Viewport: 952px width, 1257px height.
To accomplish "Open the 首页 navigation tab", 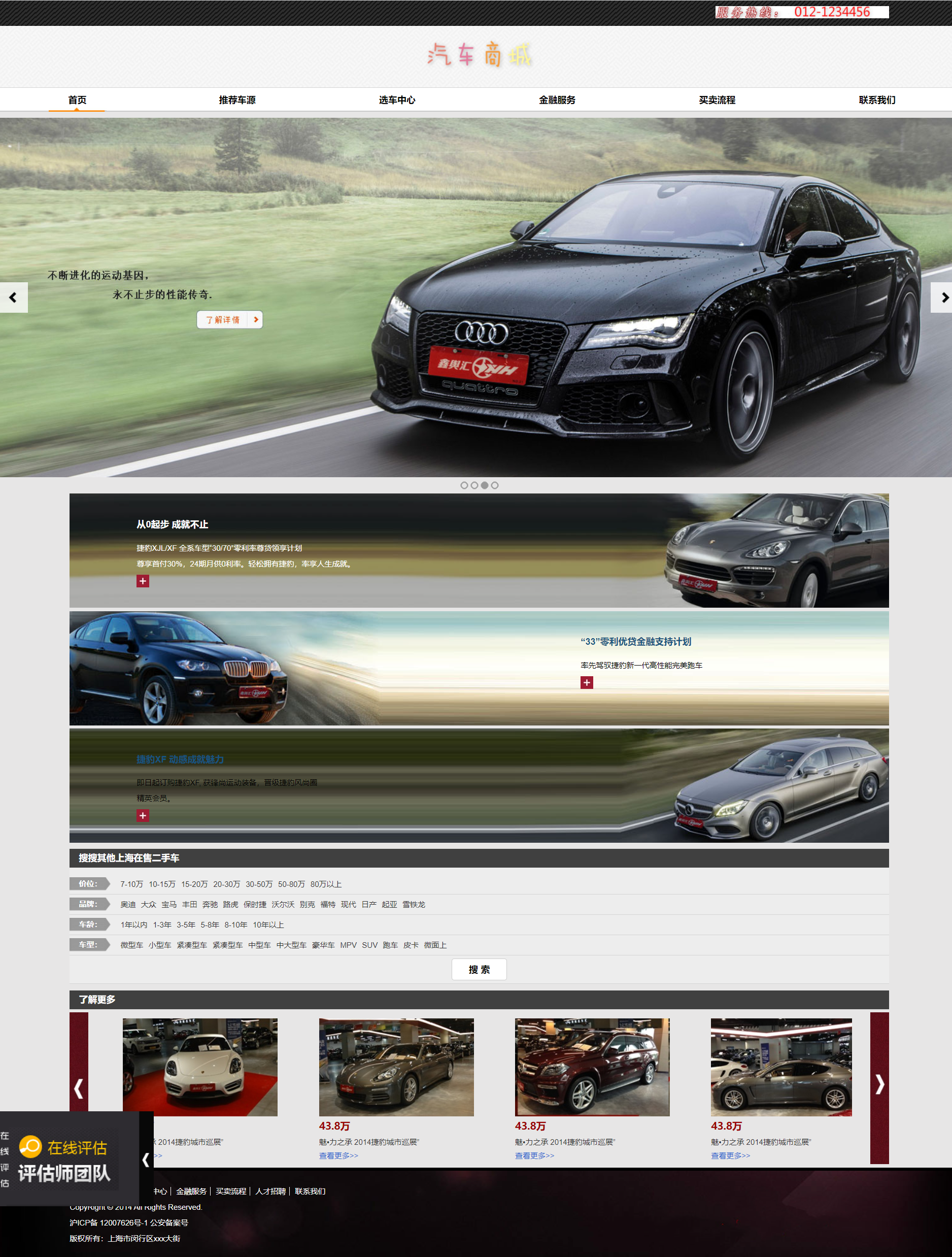I will pos(77,100).
